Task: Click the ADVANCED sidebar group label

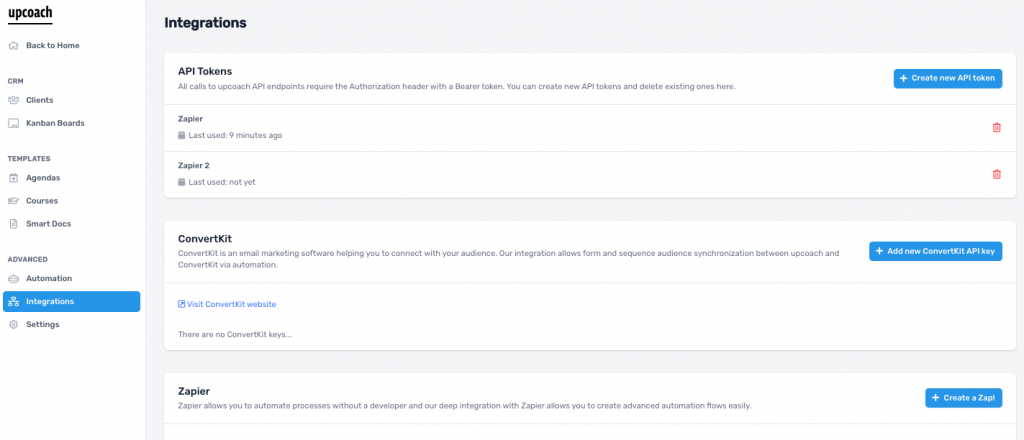Action: tap(27, 259)
